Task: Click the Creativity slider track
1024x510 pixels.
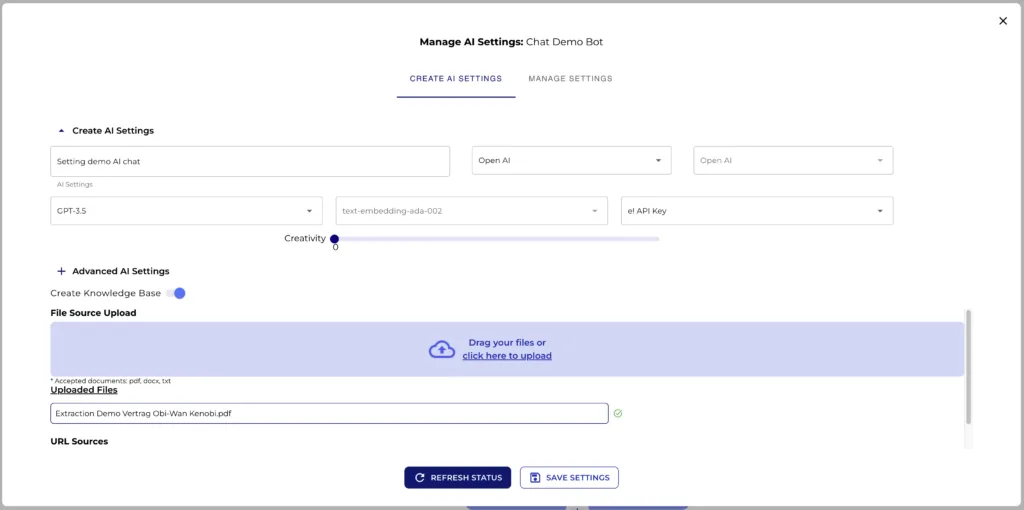Action: pos(496,239)
